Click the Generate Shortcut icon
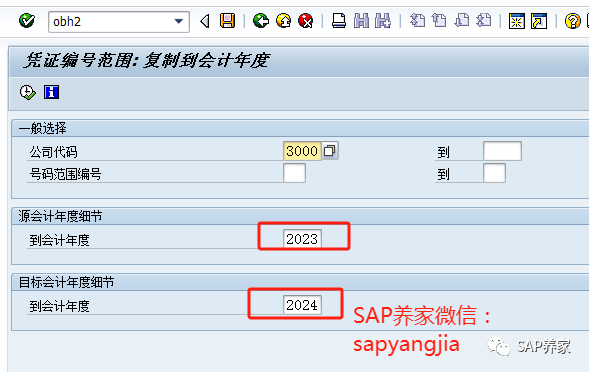The image size is (589, 372). pyautogui.click(x=539, y=21)
